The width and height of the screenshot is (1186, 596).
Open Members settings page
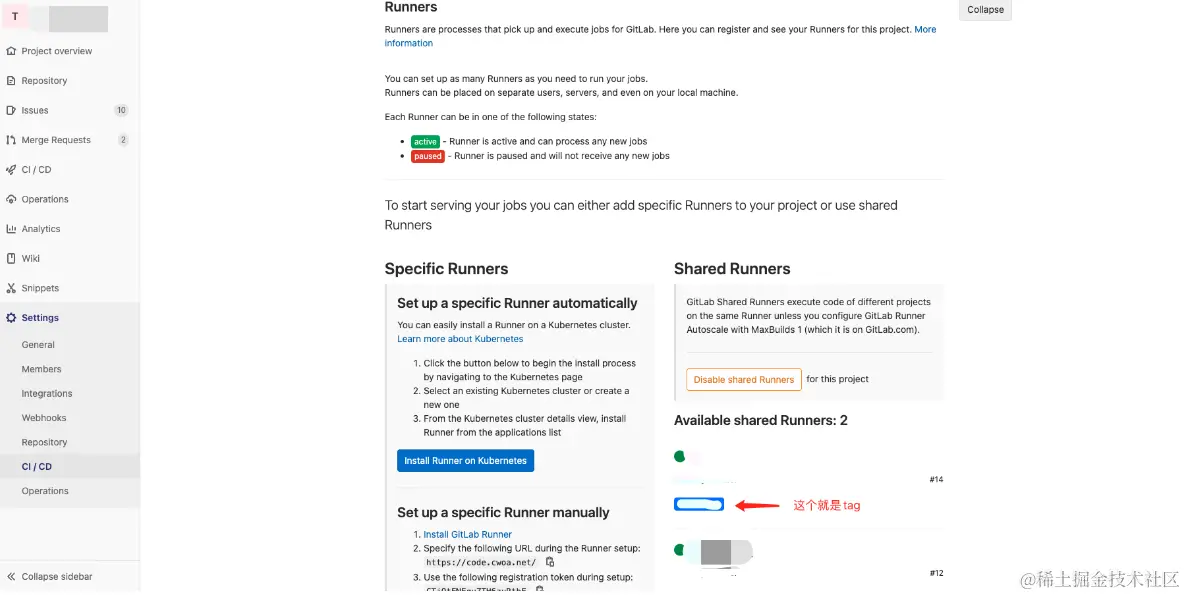click(x=42, y=369)
